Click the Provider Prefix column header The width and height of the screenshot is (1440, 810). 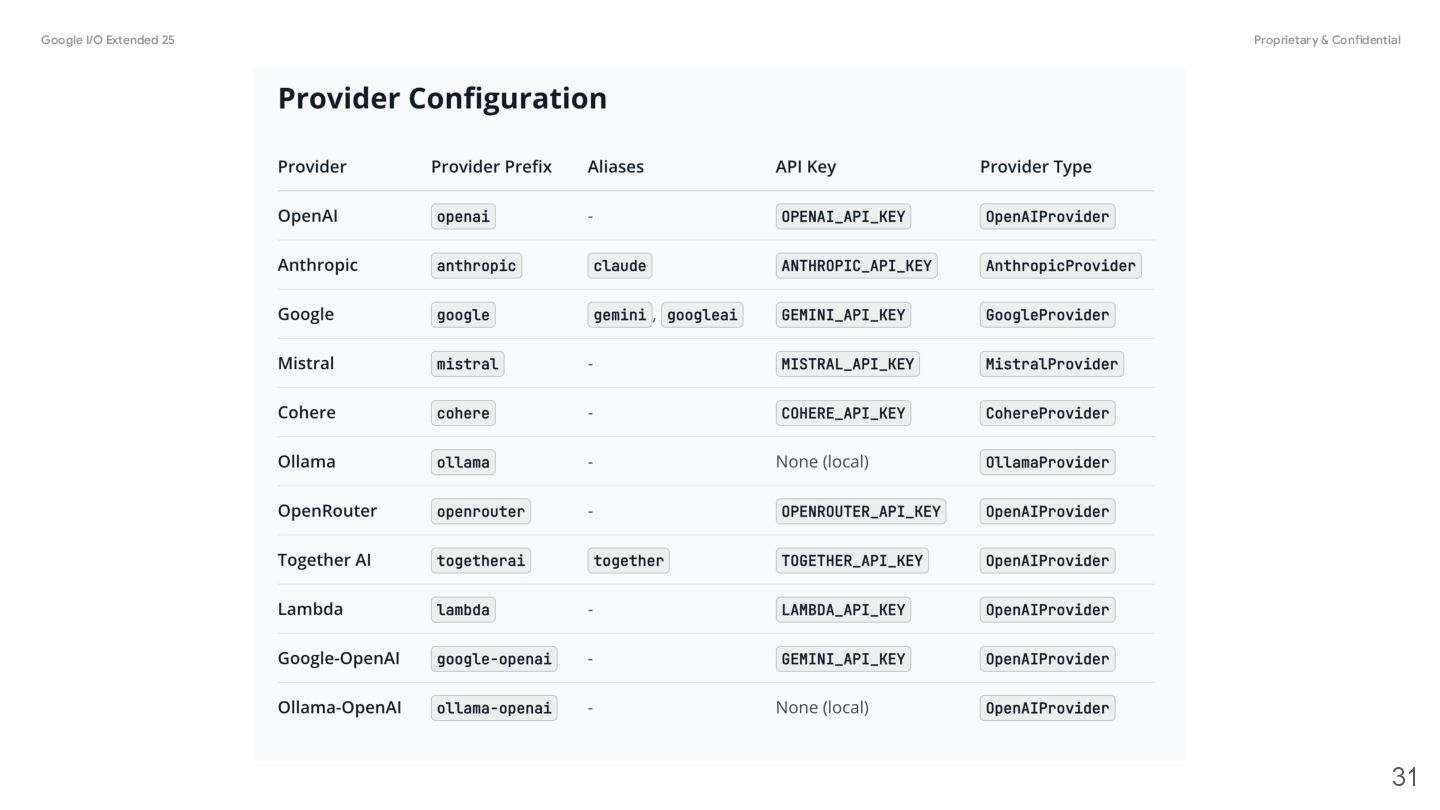(x=491, y=166)
